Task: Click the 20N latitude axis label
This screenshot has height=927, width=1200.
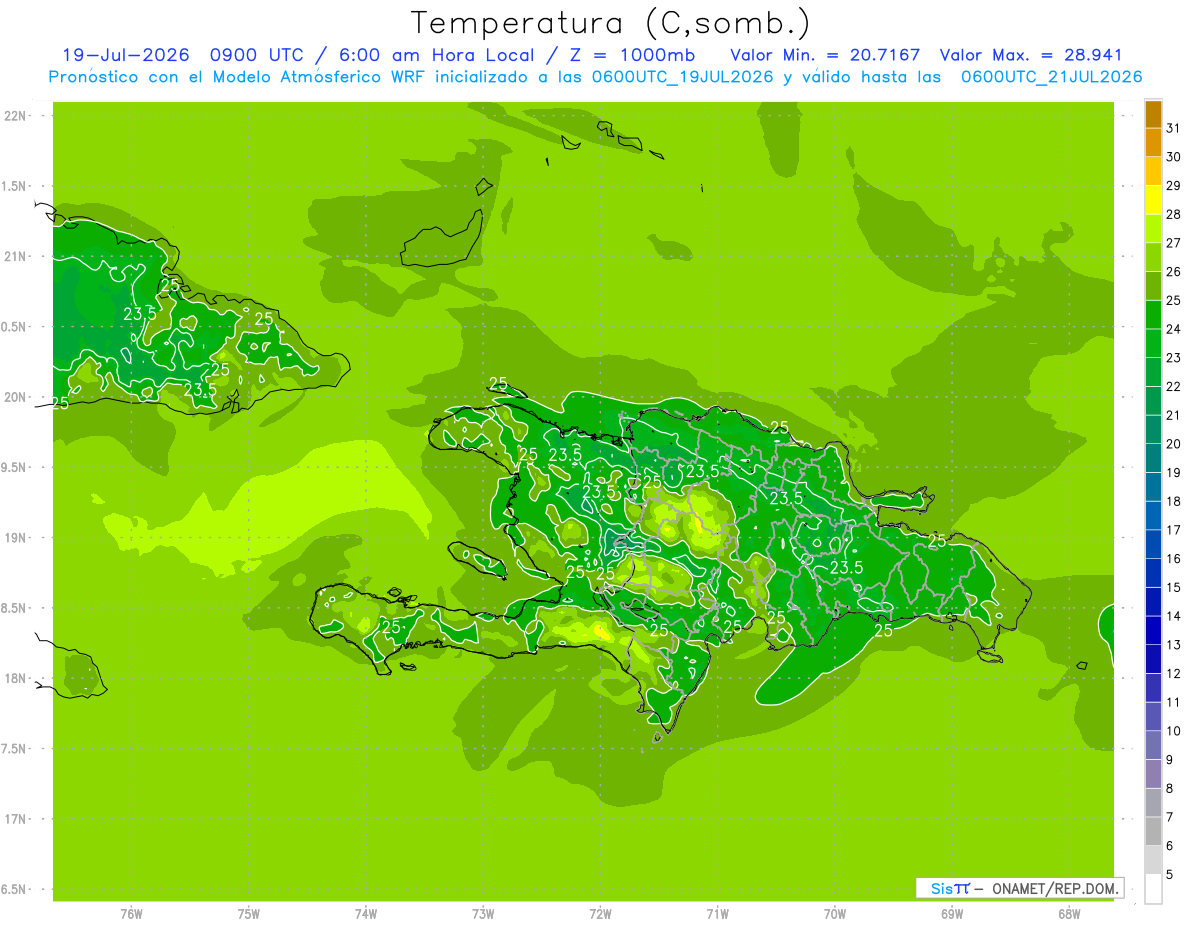Action: [17, 397]
